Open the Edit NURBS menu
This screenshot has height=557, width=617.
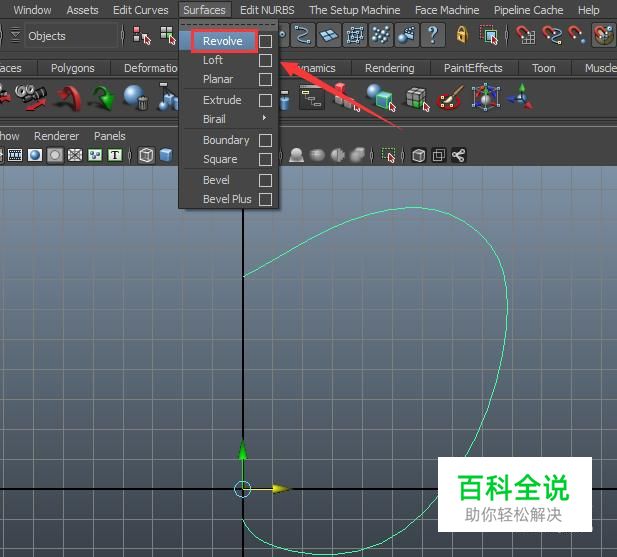(267, 10)
